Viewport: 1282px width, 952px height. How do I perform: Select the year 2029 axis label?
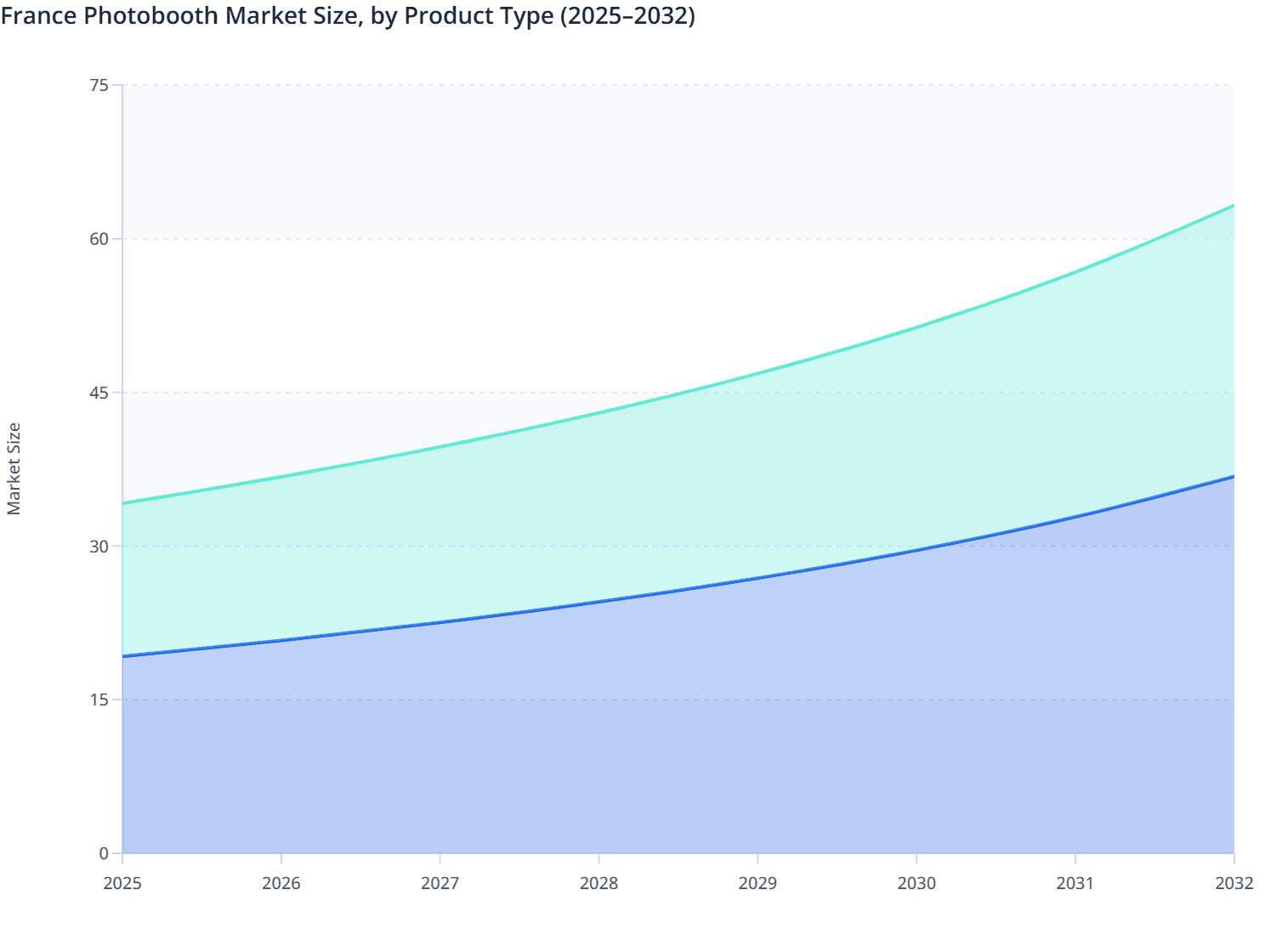click(x=758, y=884)
